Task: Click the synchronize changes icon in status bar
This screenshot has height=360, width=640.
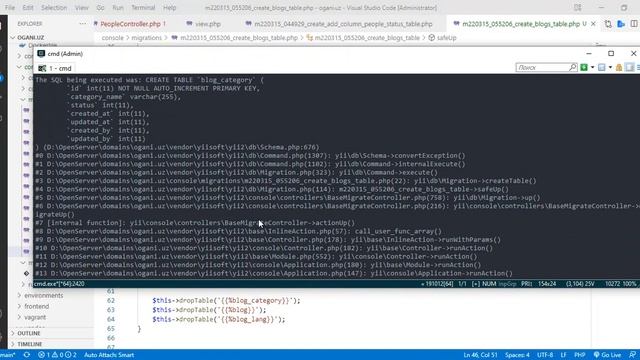Action: tap(27, 355)
